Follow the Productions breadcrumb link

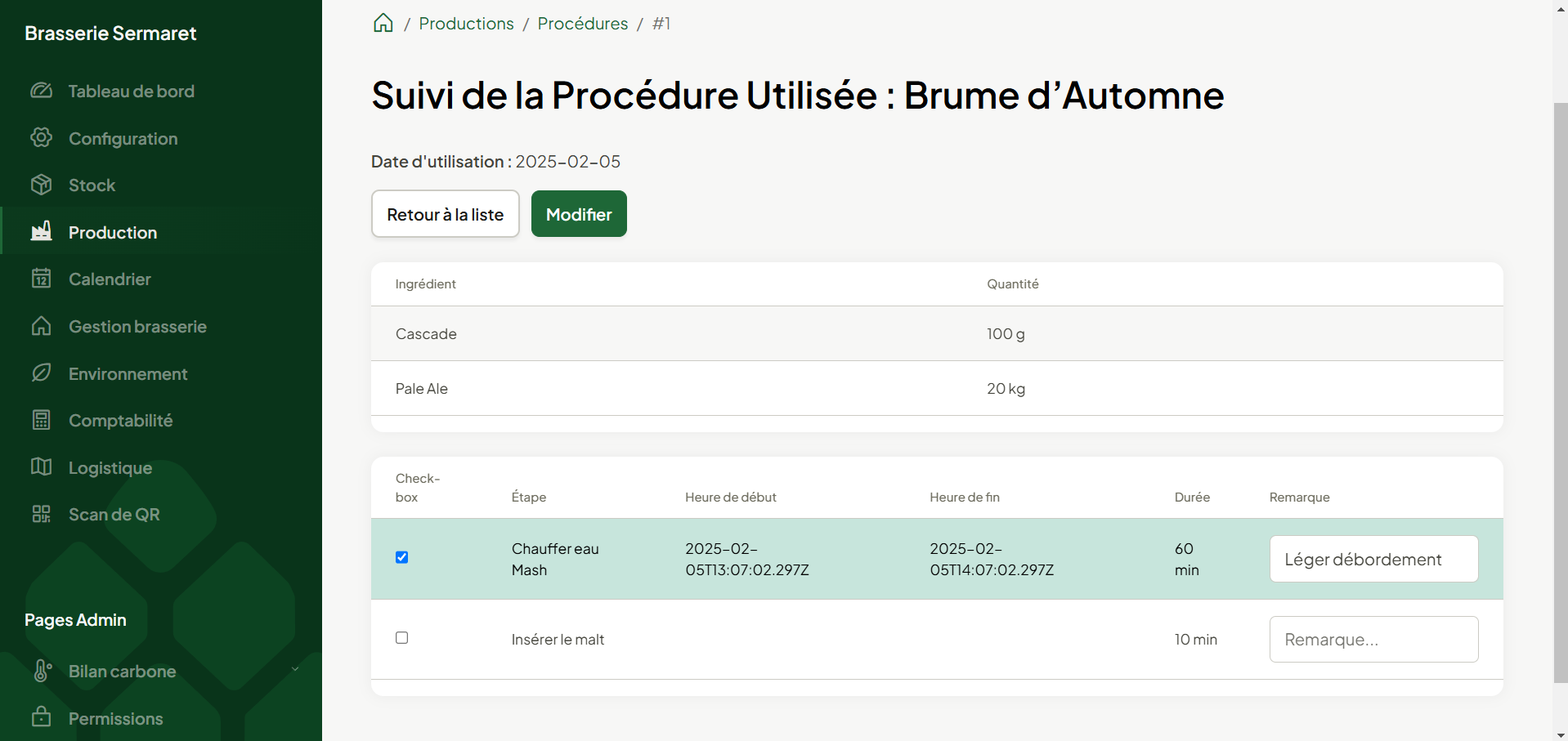pos(466,24)
